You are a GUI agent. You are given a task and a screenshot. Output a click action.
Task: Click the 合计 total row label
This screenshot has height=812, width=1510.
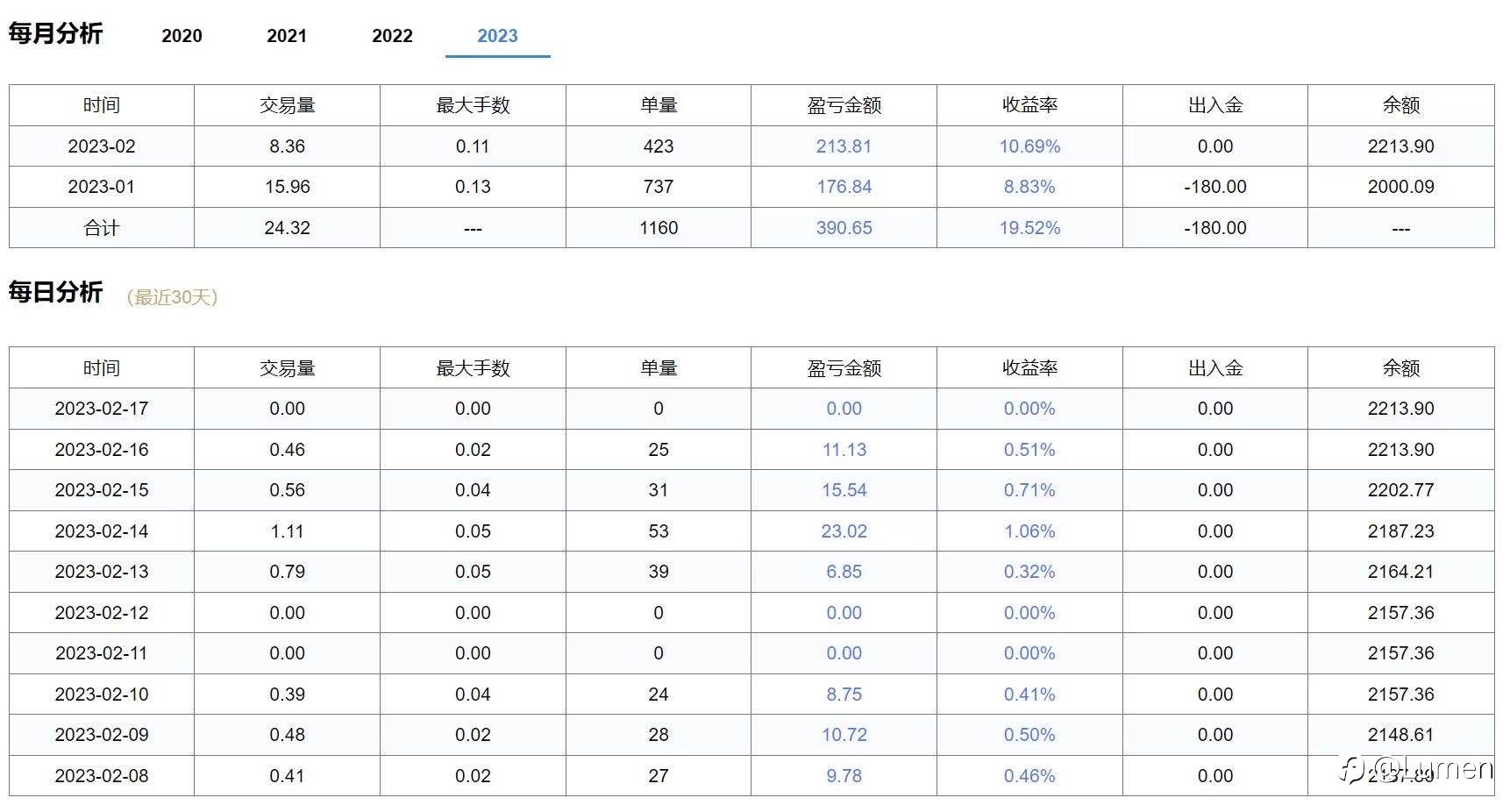pos(102,228)
